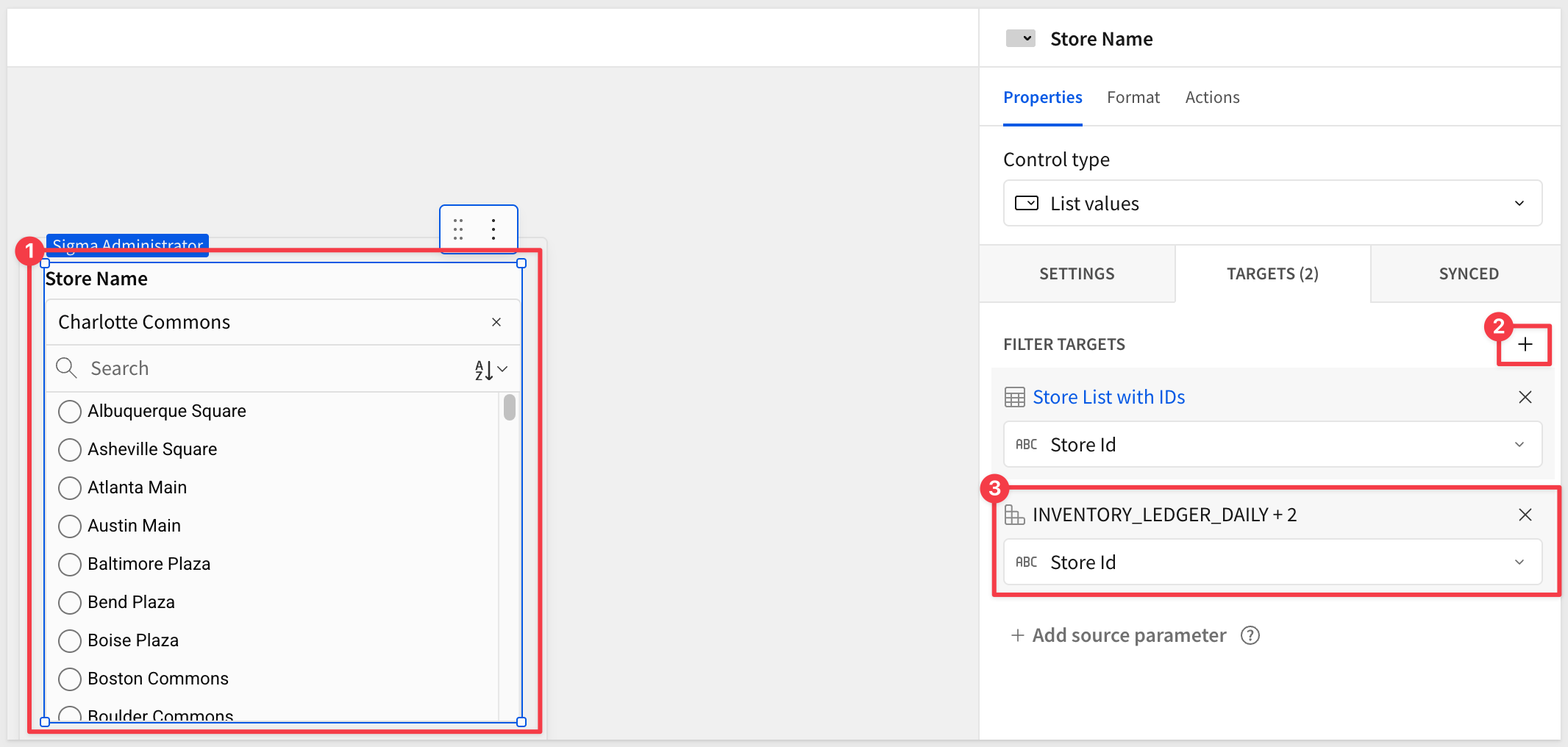Open the SETTINGS tab
Image resolution: width=1568 pixels, height=747 pixels.
click(x=1077, y=274)
